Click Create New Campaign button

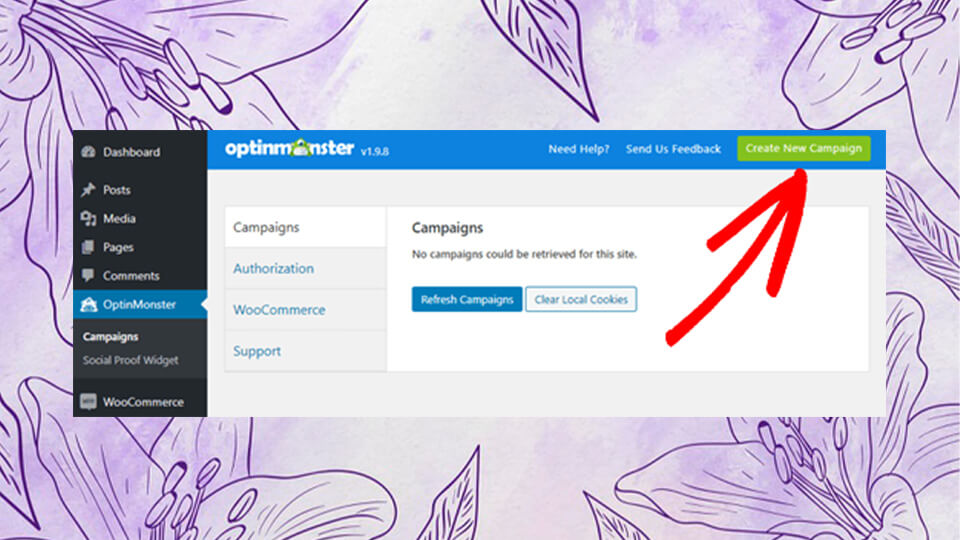tap(803, 148)
